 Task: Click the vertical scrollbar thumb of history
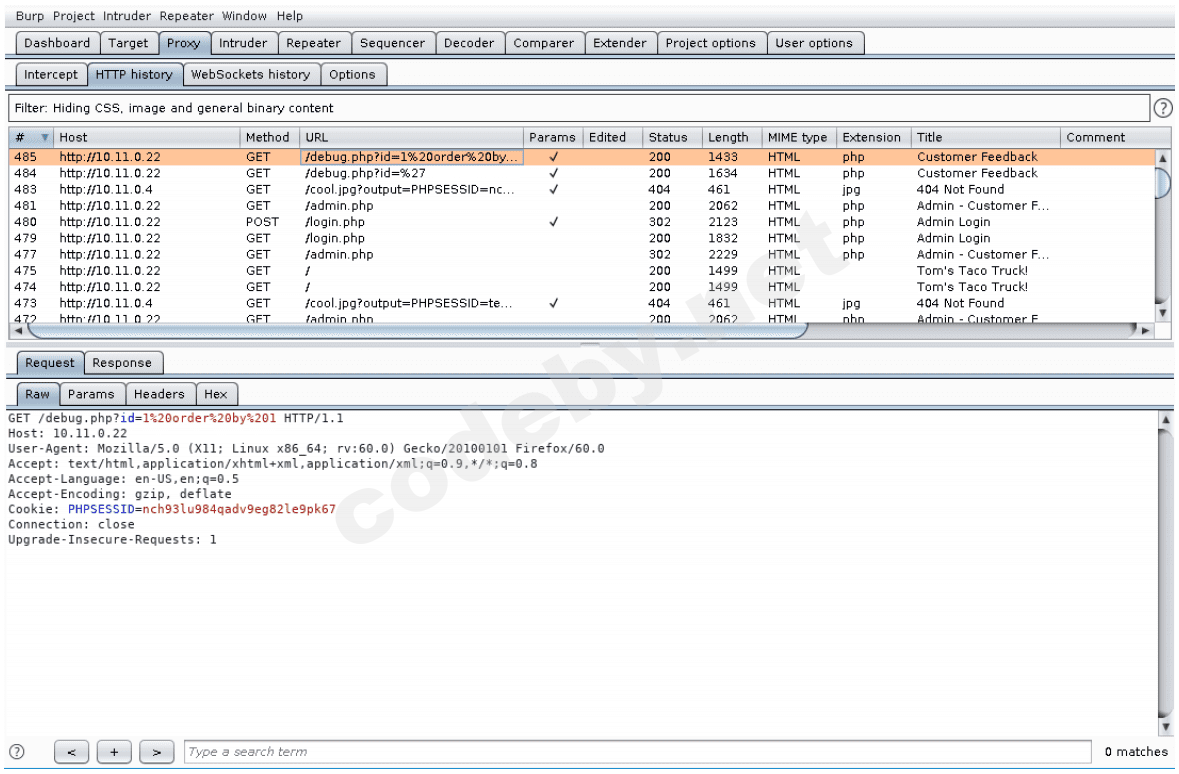(1162, 183)
